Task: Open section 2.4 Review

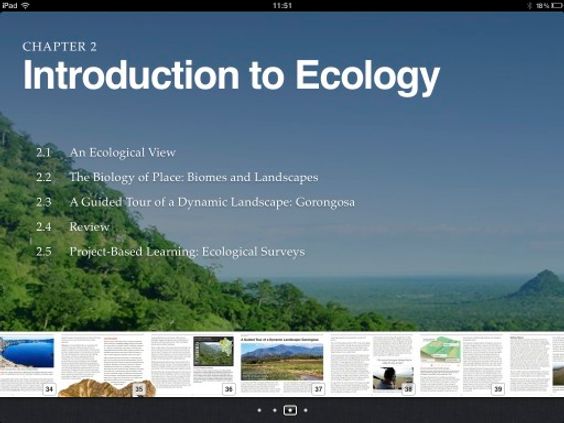Action: click(x=72, y=227)
